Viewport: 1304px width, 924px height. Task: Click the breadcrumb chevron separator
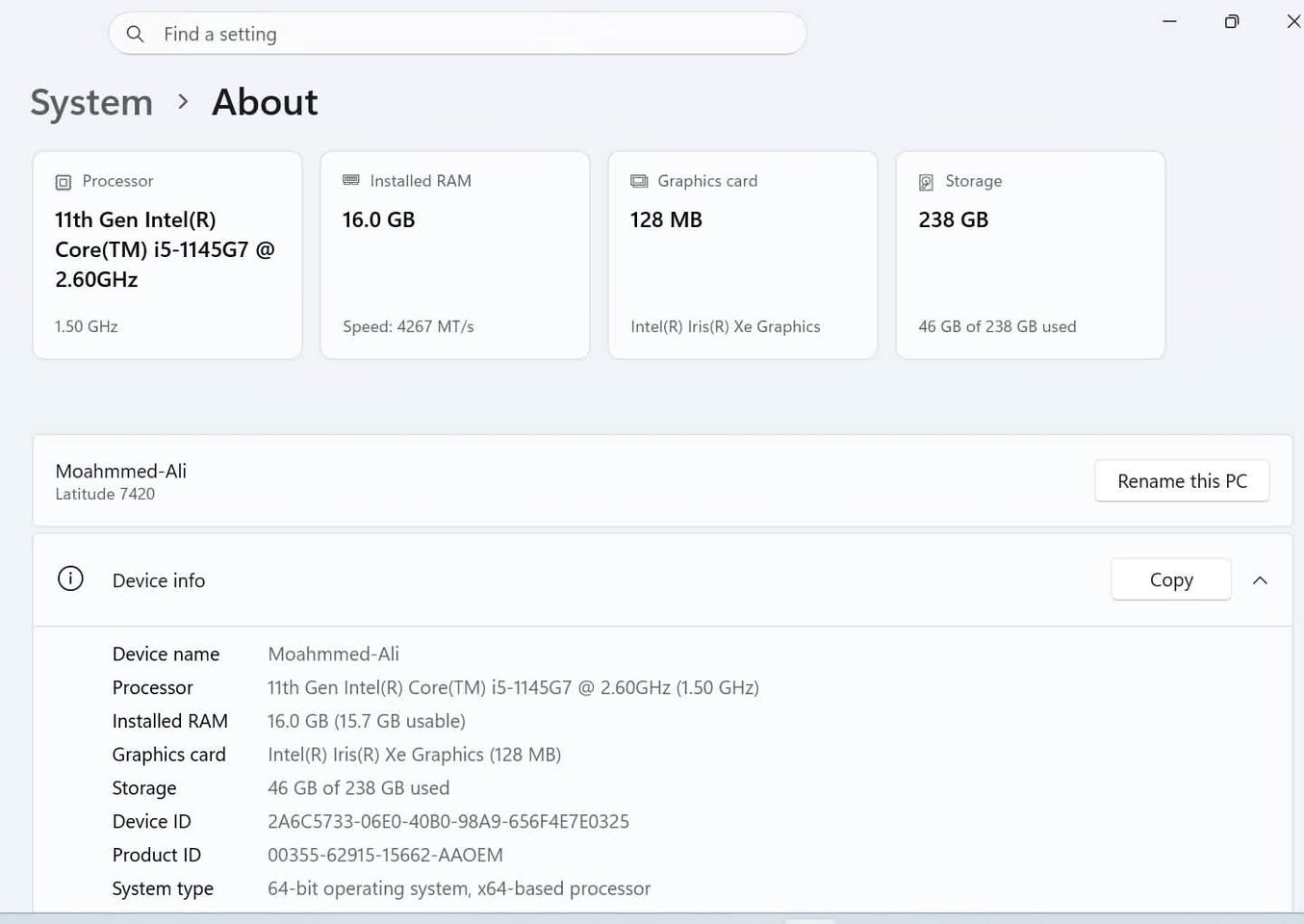pos(183,101)
